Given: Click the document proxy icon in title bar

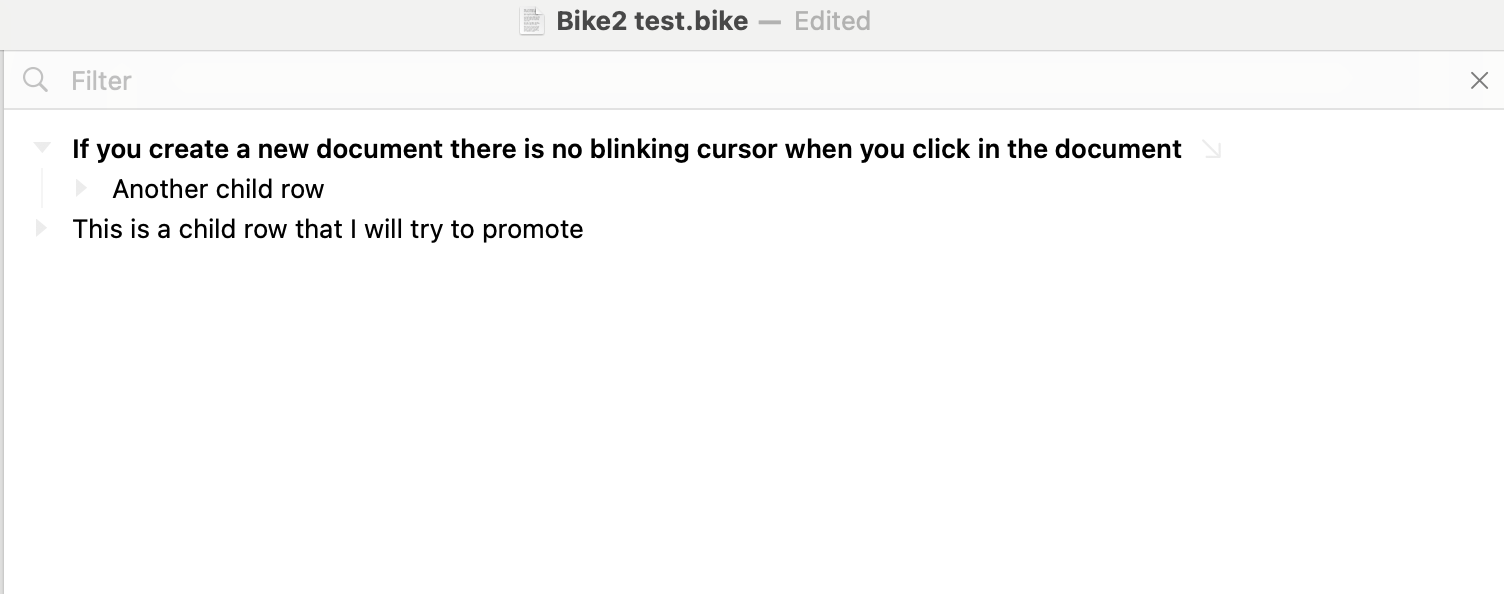Looking at the screenshot, I should pos(532,21).
